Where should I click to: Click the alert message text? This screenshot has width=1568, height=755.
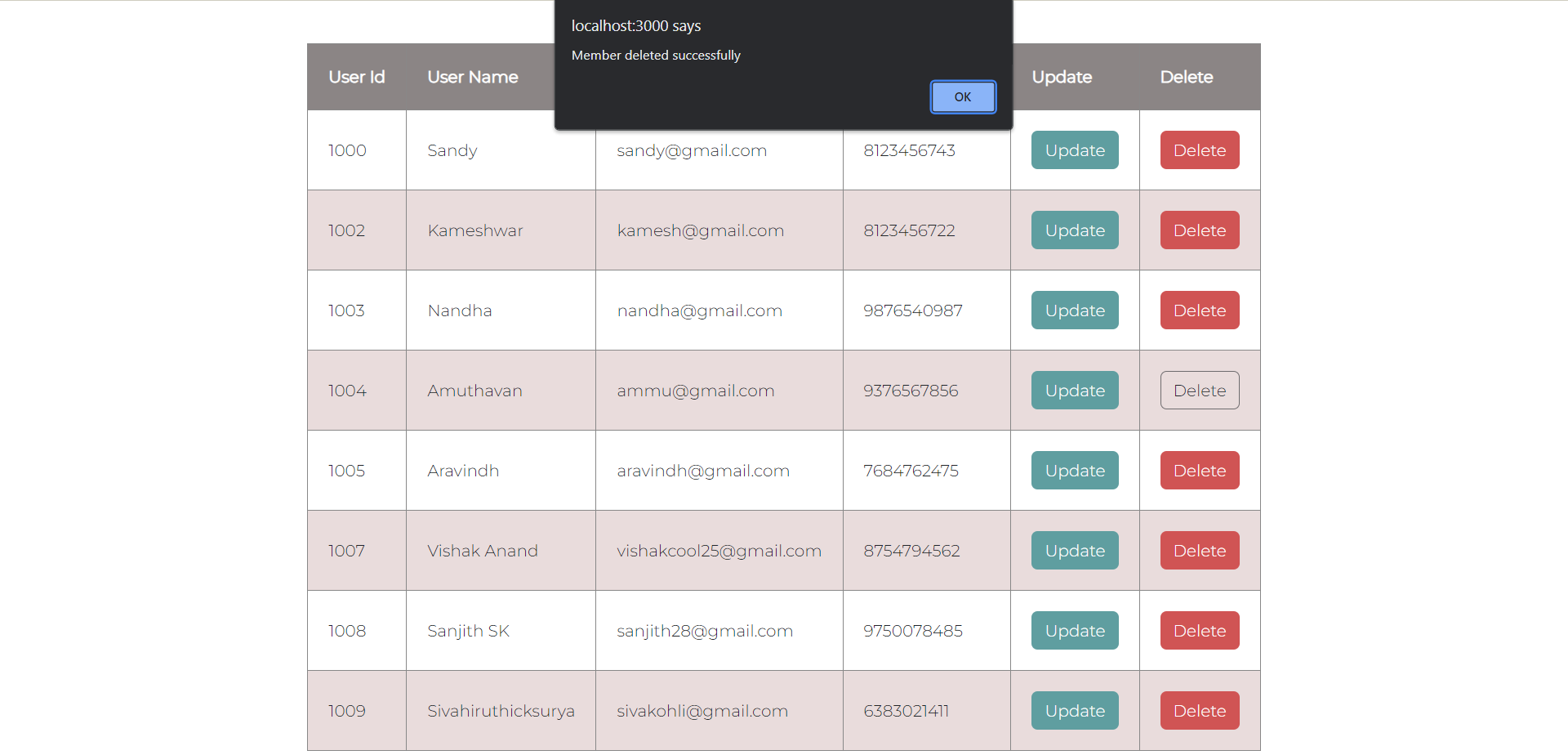click(655, 55)
